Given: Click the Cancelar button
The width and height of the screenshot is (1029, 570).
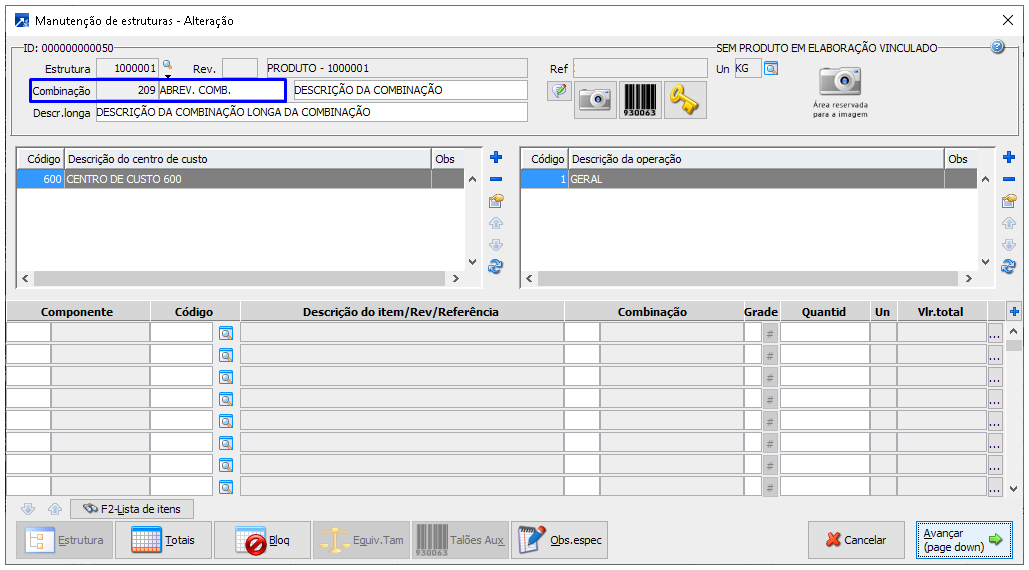Looking at the screenshot, I should (x=856, y=540).
